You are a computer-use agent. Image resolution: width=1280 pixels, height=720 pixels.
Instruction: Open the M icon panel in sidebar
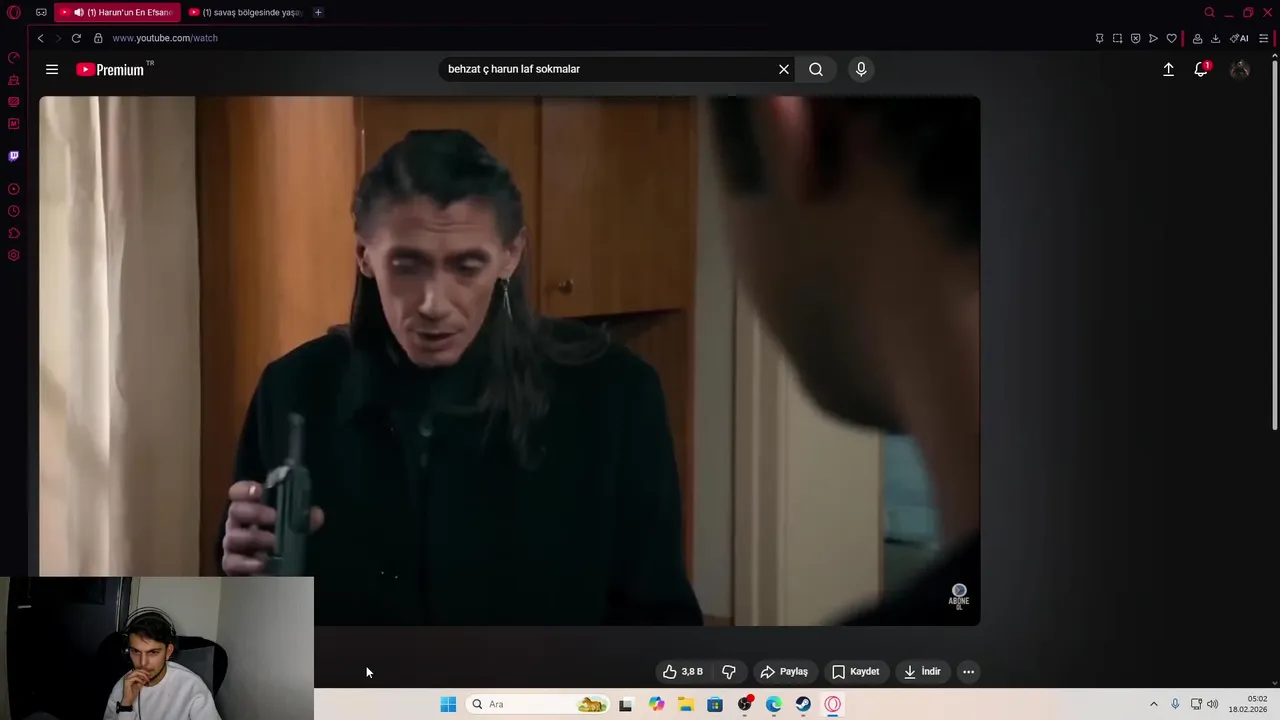click(14, 124)
